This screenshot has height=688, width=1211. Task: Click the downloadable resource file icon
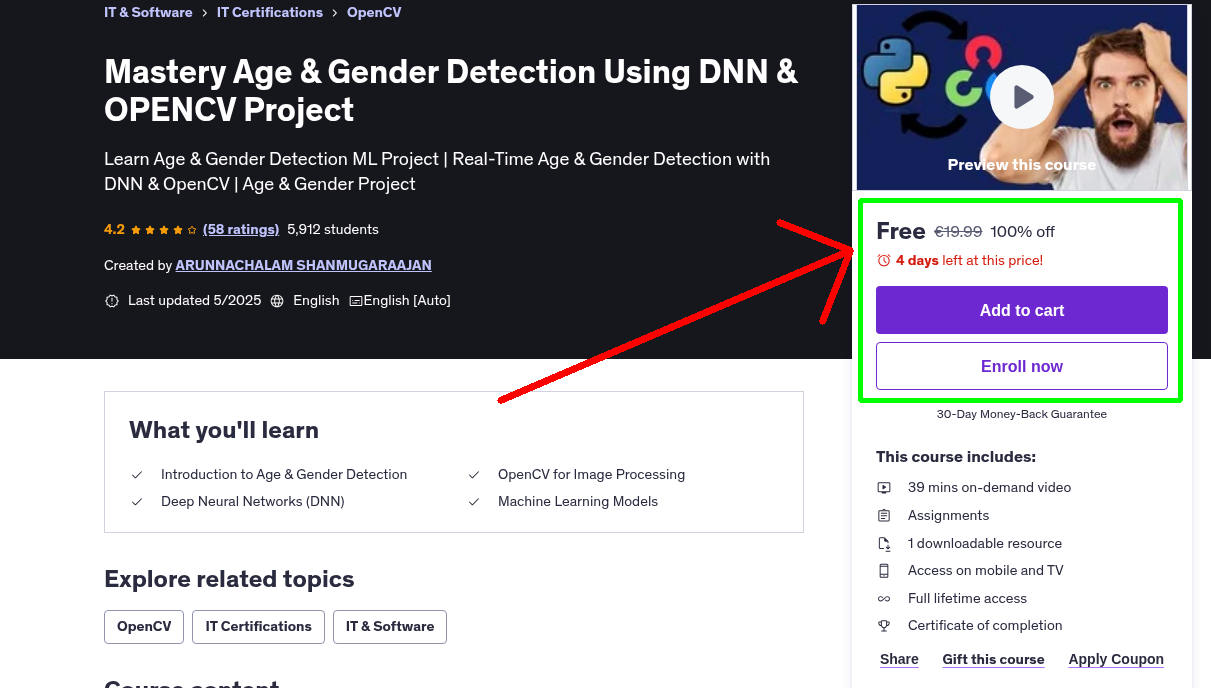pos(884,544)
